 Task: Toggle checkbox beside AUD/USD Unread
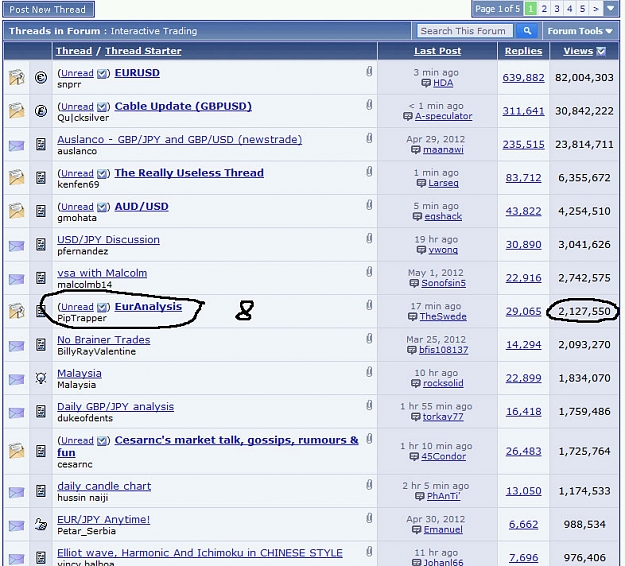(x=102, y=207)
